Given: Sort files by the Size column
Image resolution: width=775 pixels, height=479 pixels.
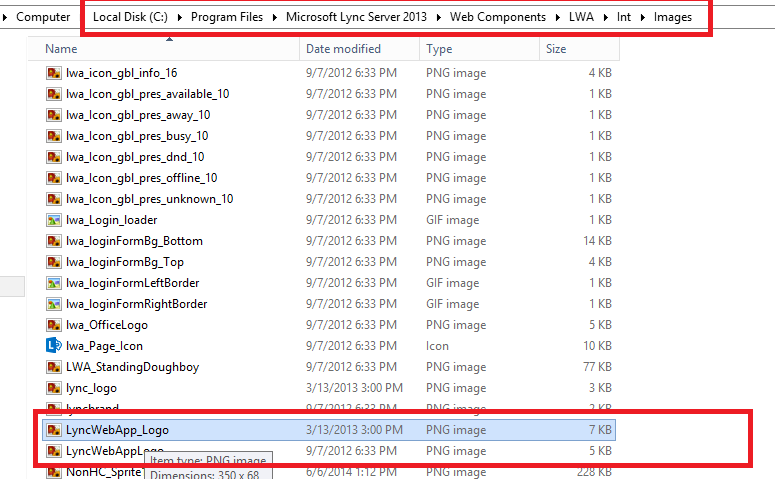Looking at the screenshot, I should 556,49.
